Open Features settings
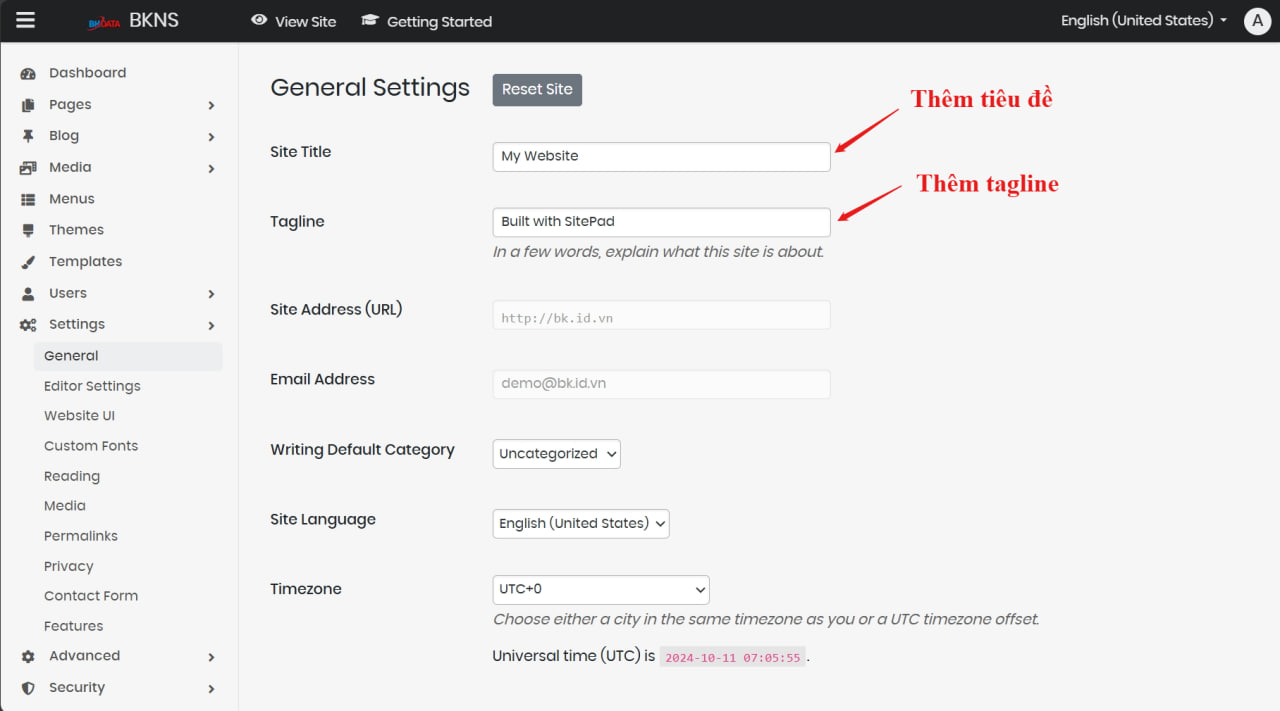This screenshot has width=1280, height=711. click(73, 626)
